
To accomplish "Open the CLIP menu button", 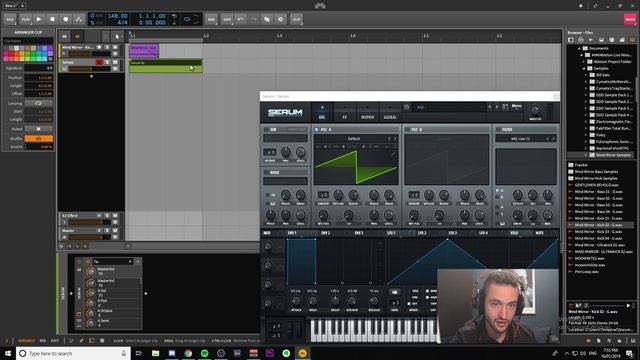I will click(x=296, y=19).
